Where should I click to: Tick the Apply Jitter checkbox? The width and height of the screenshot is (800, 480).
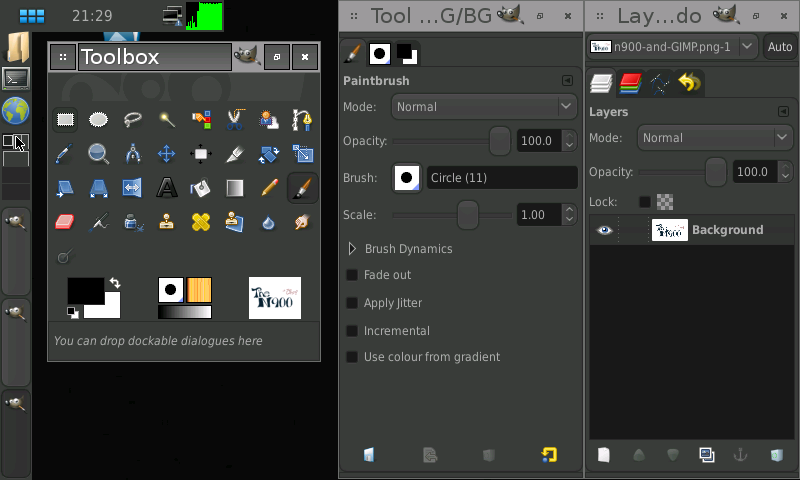[352, 303]
